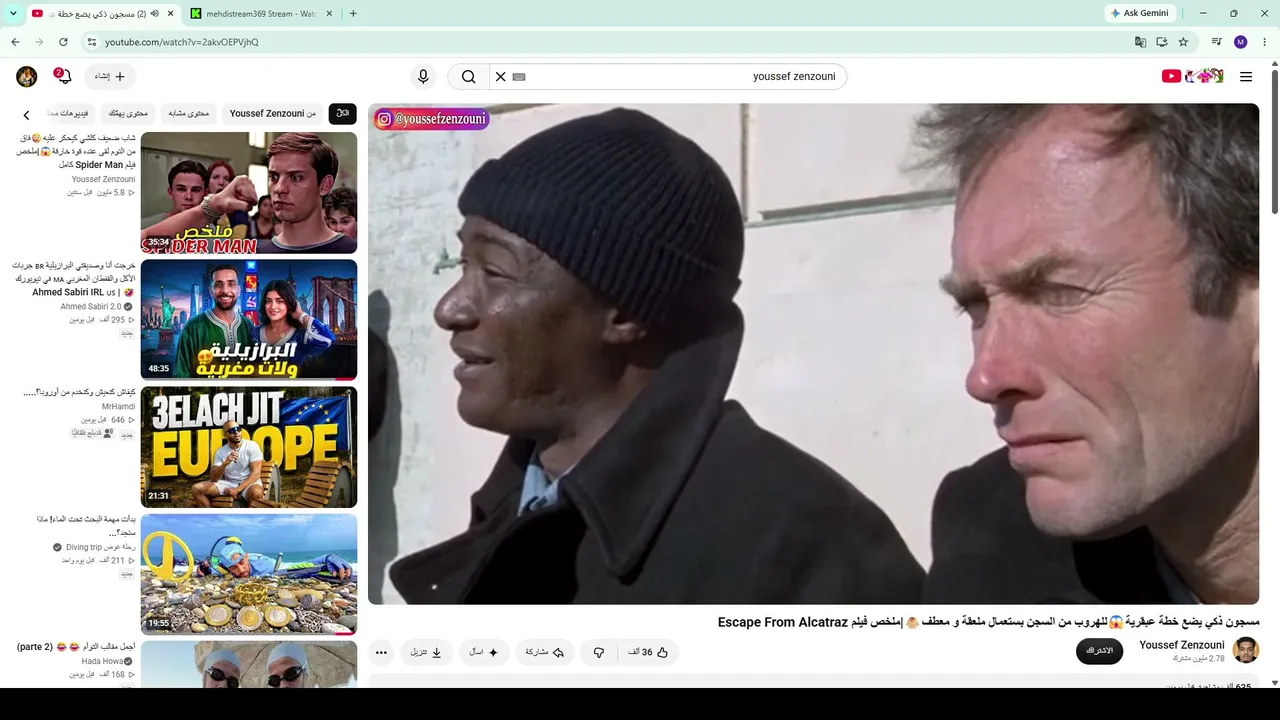The height and width of the screenshot is (720, 1280).
Task: Open the underwater treasure 19:55 video thumbnail
Action: tap(249, 574)
